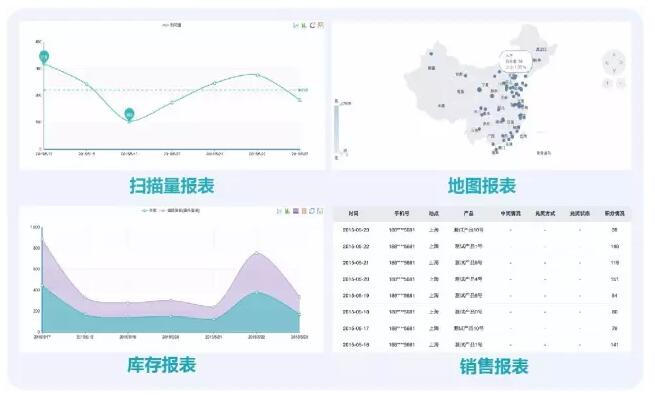Click map zoom-in button below navigation circle
This screenshot has width=655, height=395.
[607, 84]
